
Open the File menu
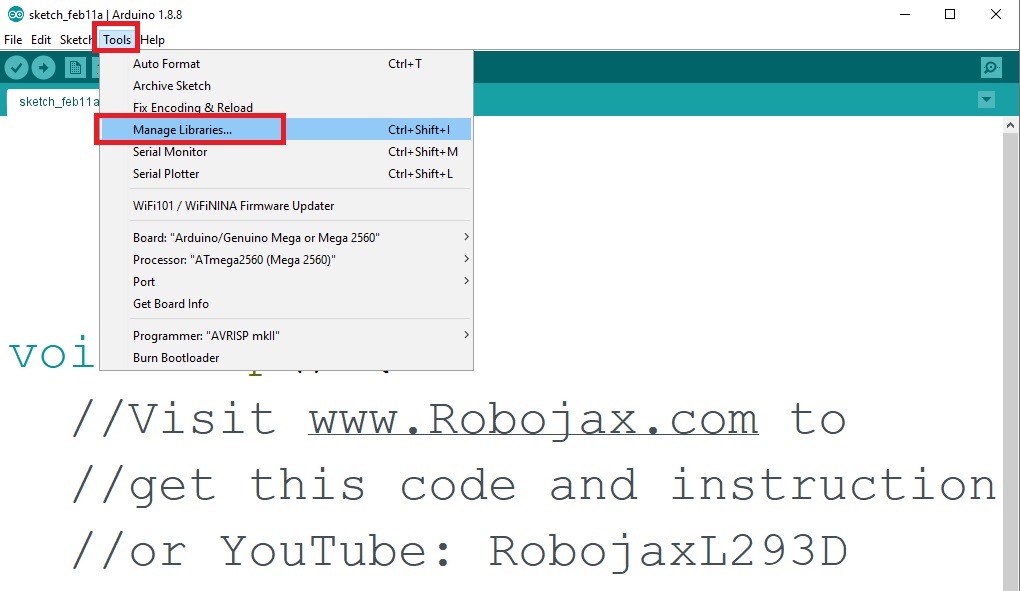click(x=13, y=40)
